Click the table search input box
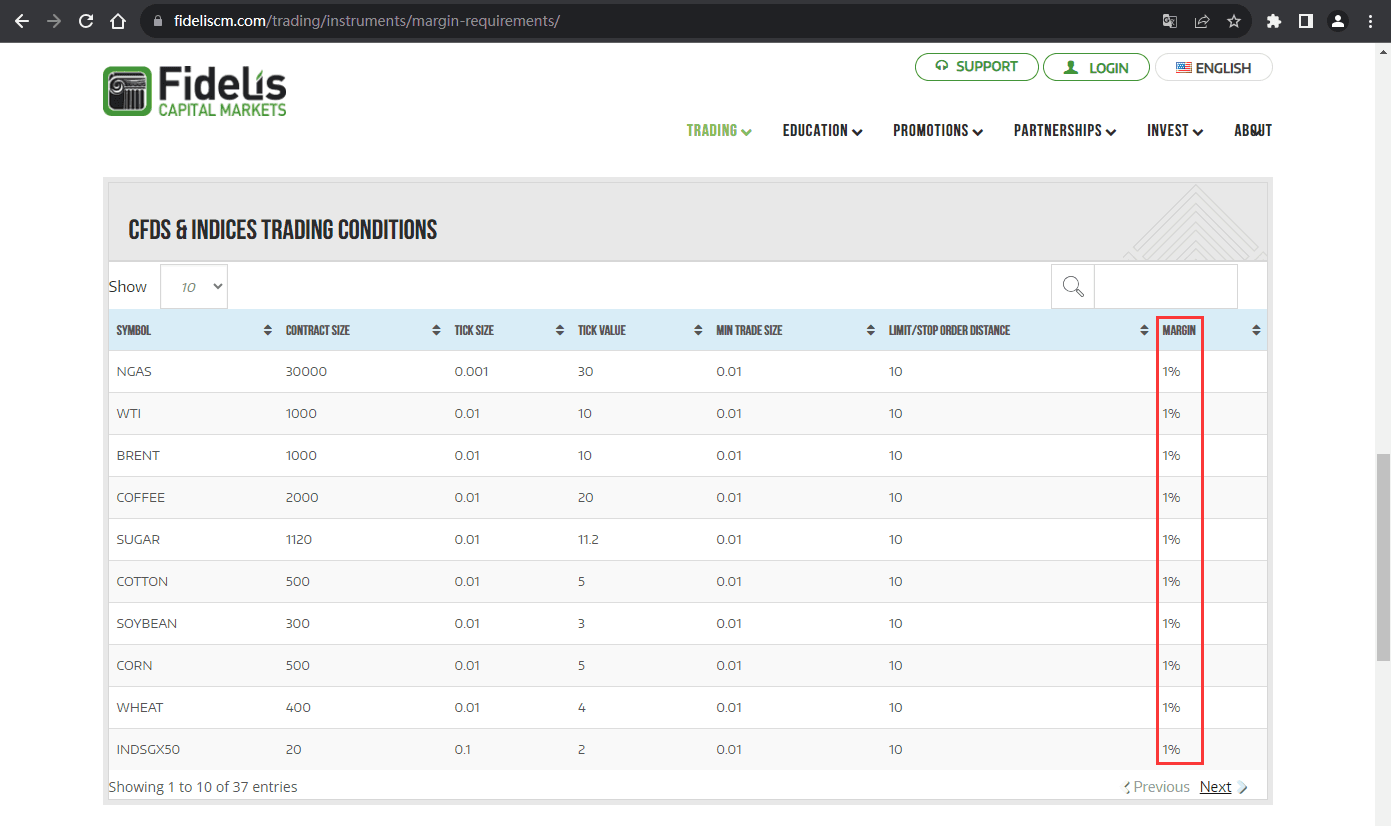Screen dimensions: 1391x826 tap(1166, 287)
